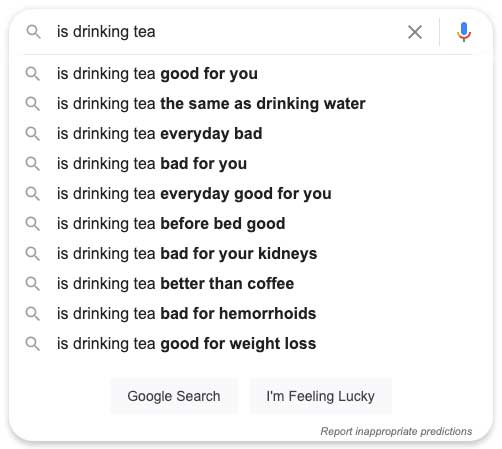Image resolution: width=502 pixels, height=449 pixels.
Task: Select suggestion 'better than coffee'
Action: coord(248,284)
